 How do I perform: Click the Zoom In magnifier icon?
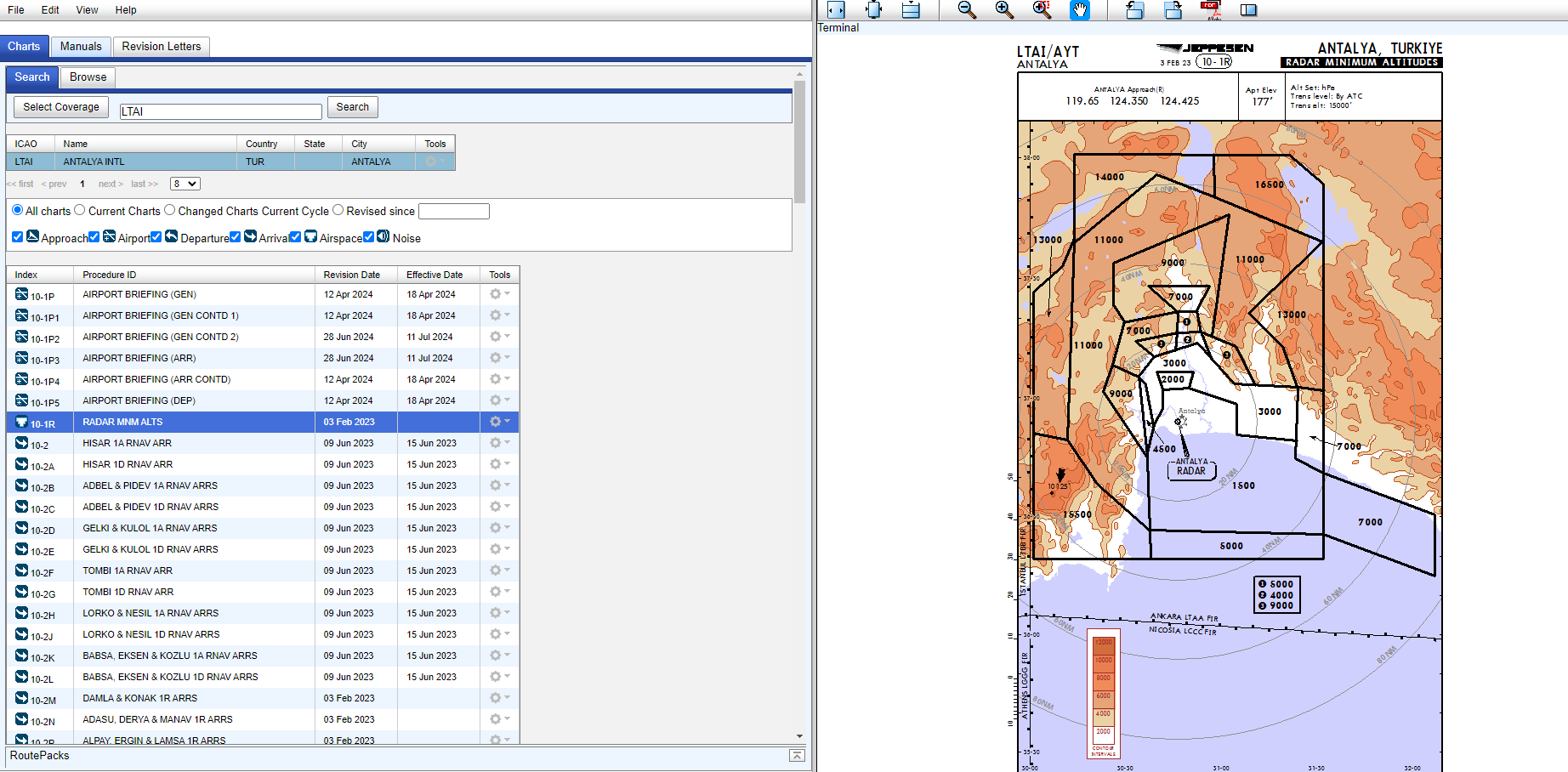(1003, 10)
